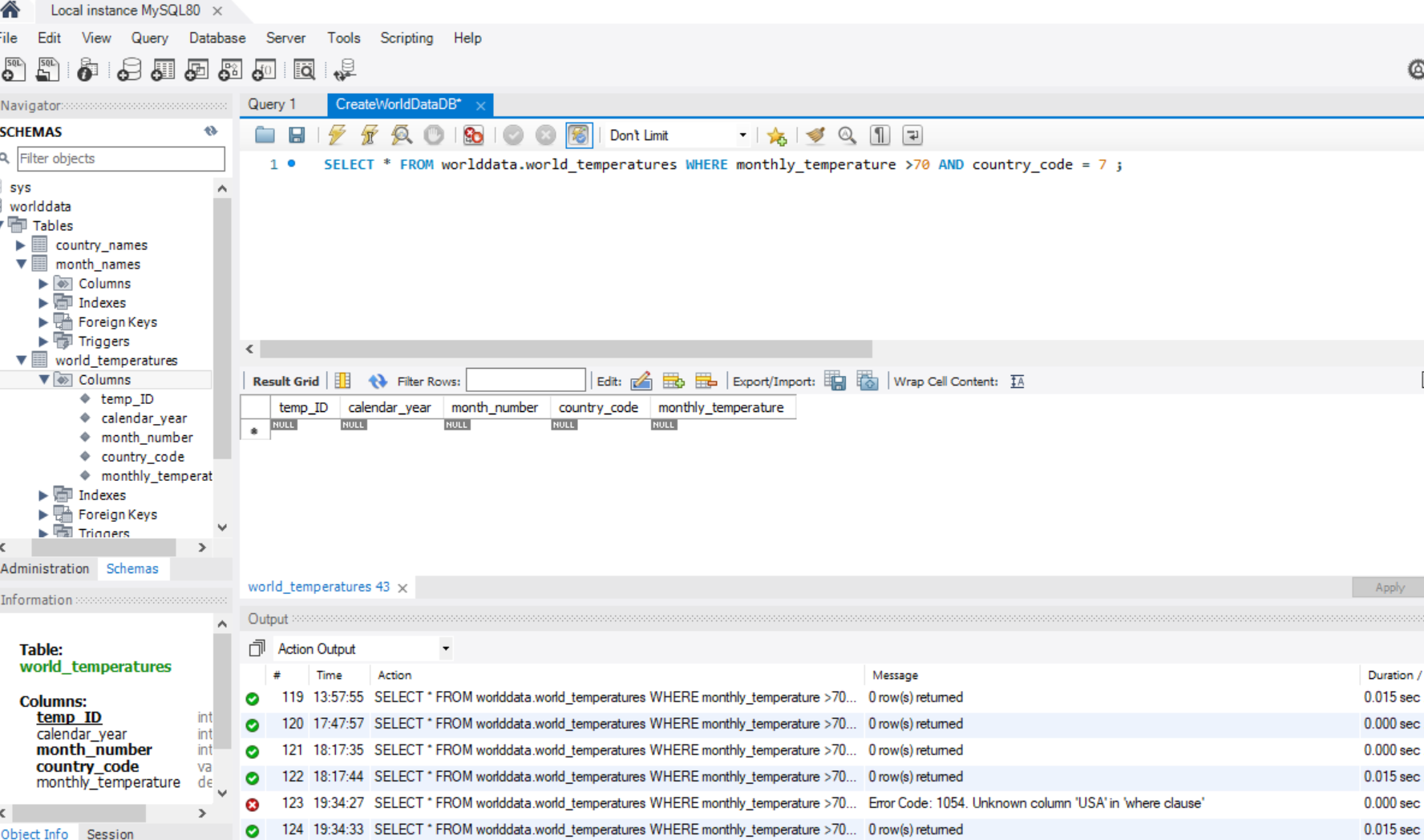1424x840 pixels.
Task: Rollback transaction X icon
Action: coord(545,135)
